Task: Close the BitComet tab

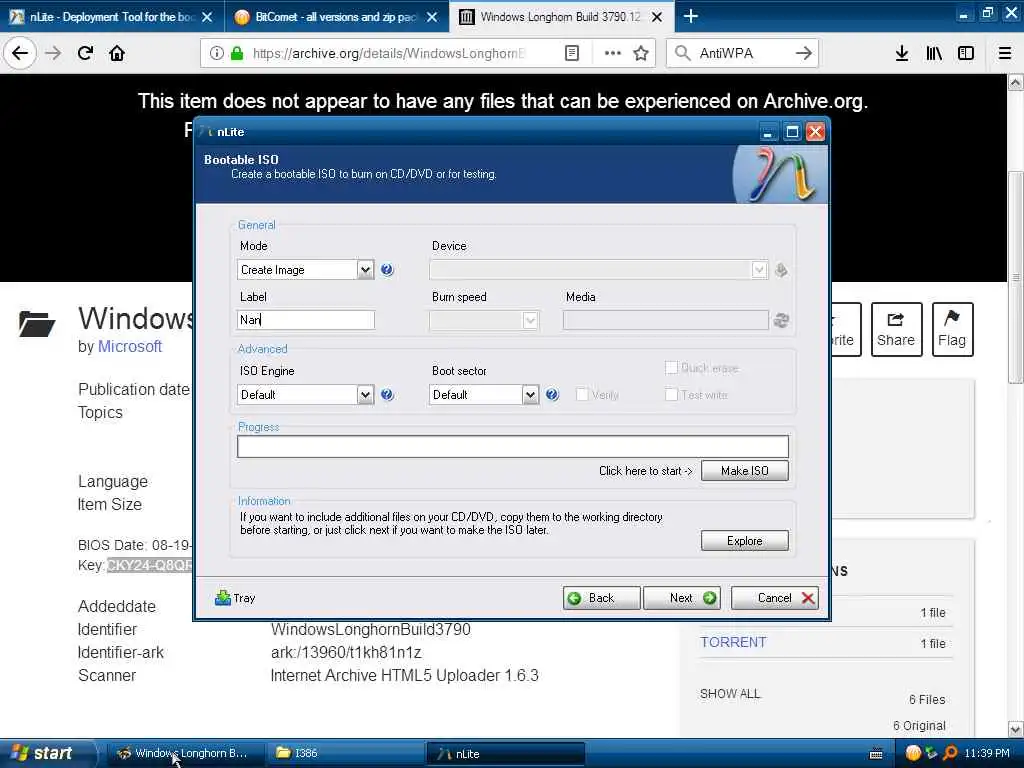Action: coord(432,17)
